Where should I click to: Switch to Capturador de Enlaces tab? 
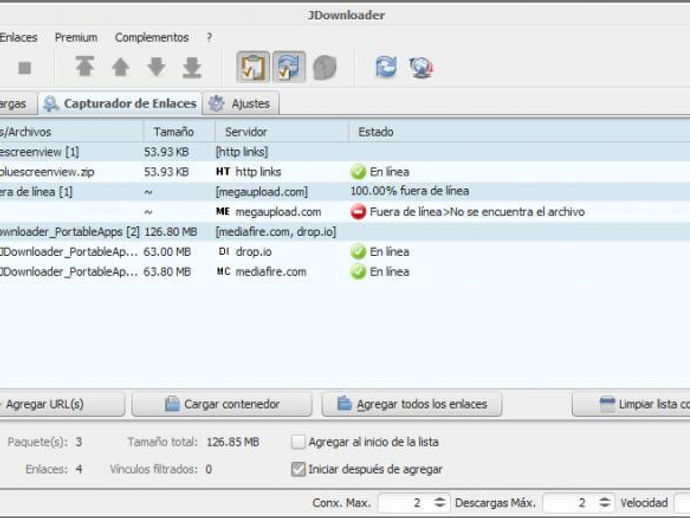[121, 103]
